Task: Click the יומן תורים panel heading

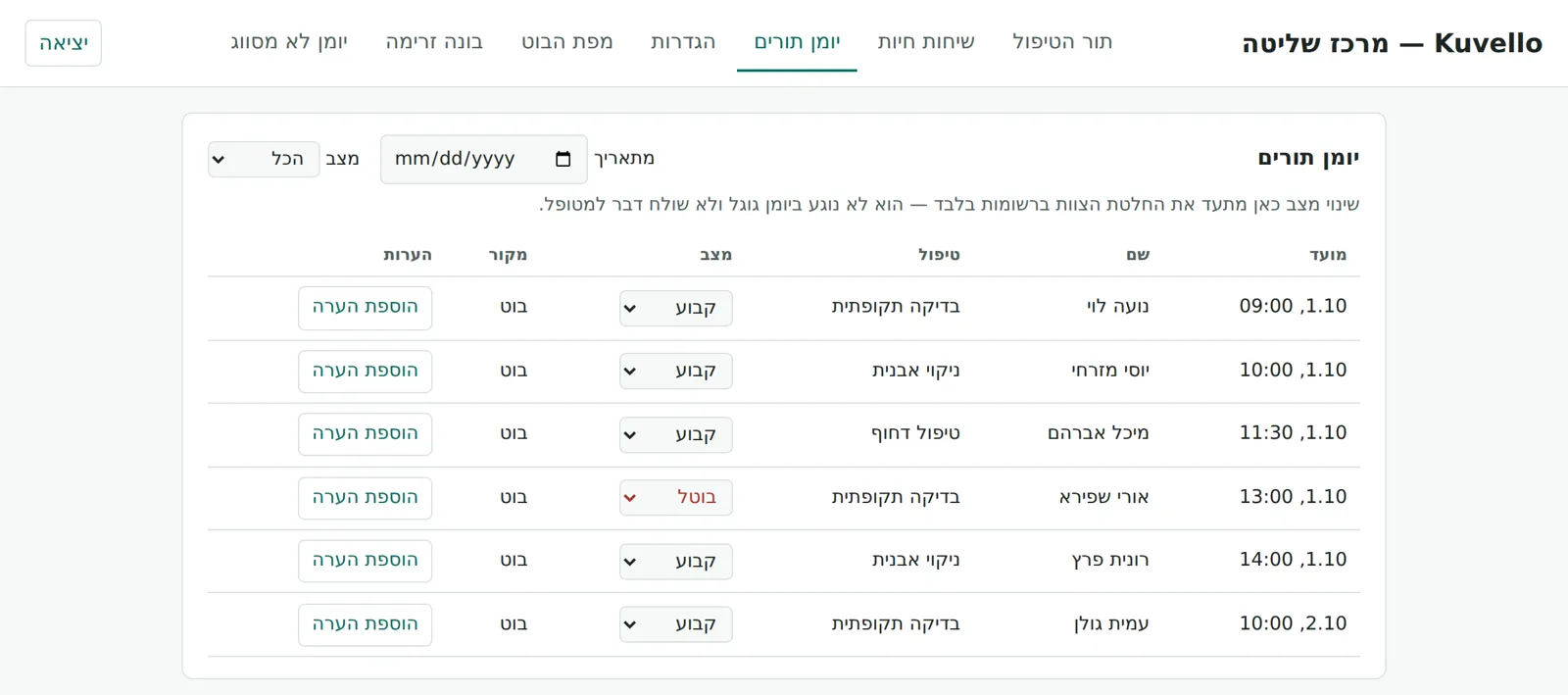Action: tap(1308, 158)
